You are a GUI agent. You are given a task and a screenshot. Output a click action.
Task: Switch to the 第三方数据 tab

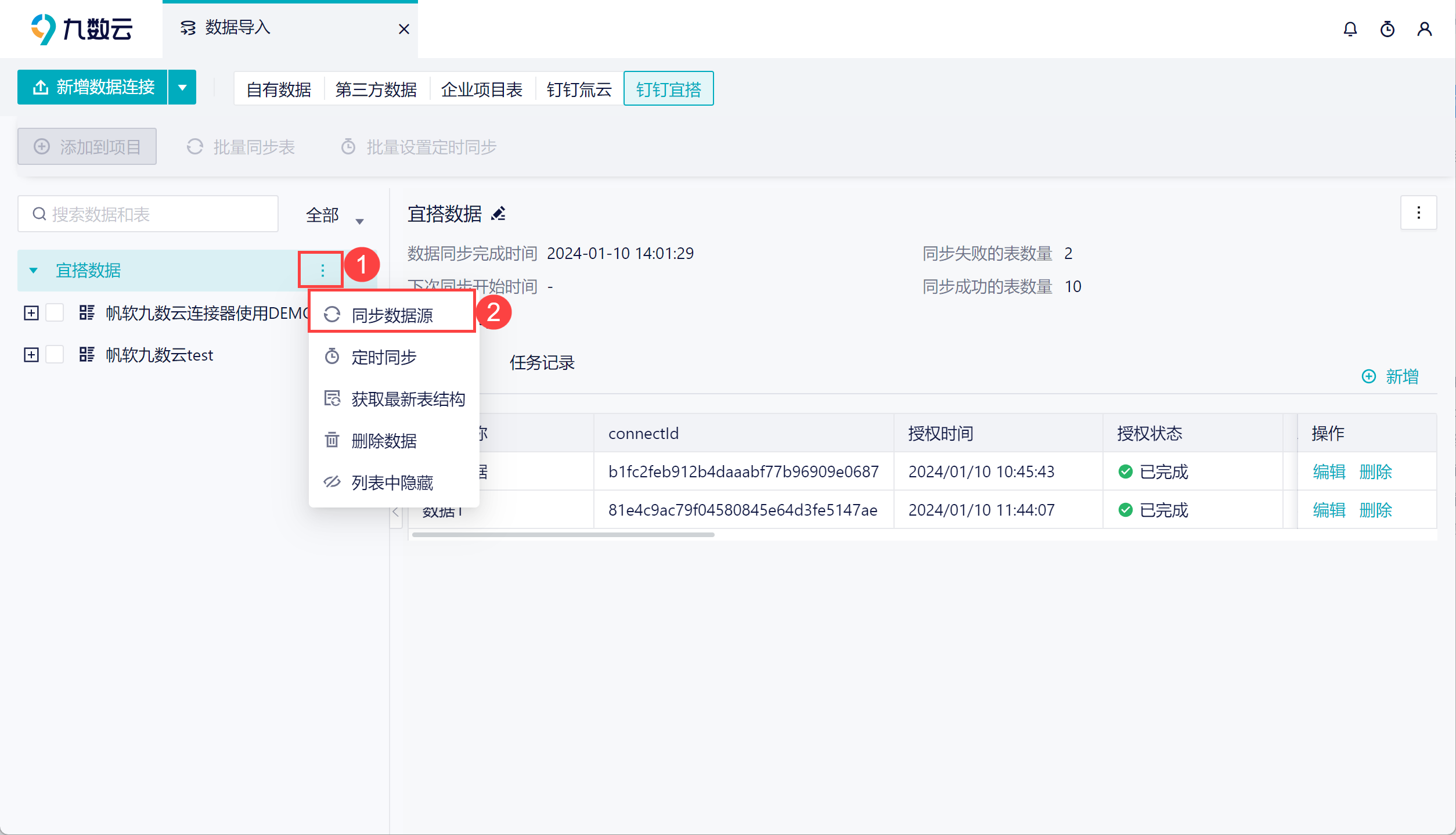click(x=376, y=89)
